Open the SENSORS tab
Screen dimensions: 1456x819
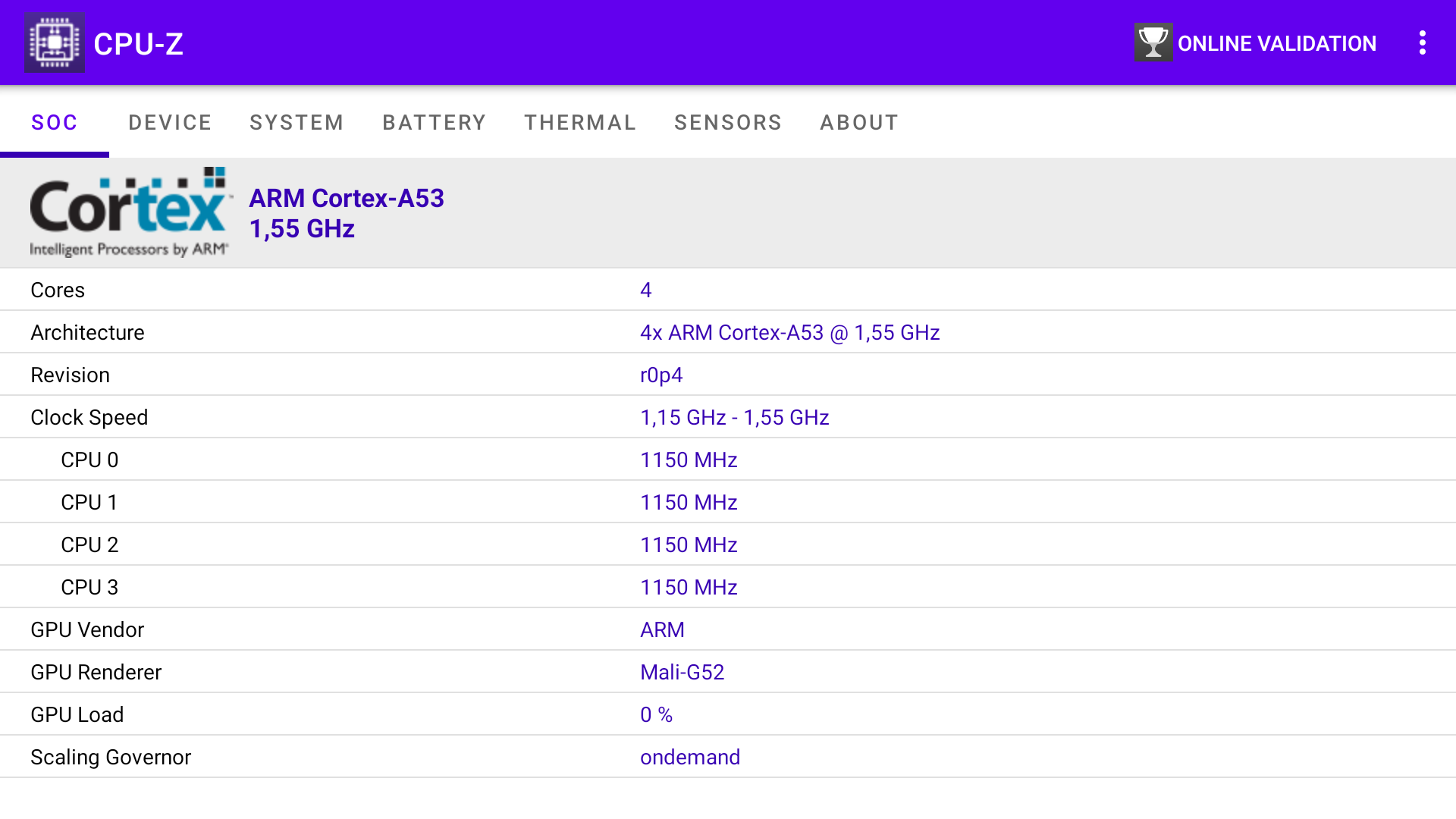[x=727, y=123]
